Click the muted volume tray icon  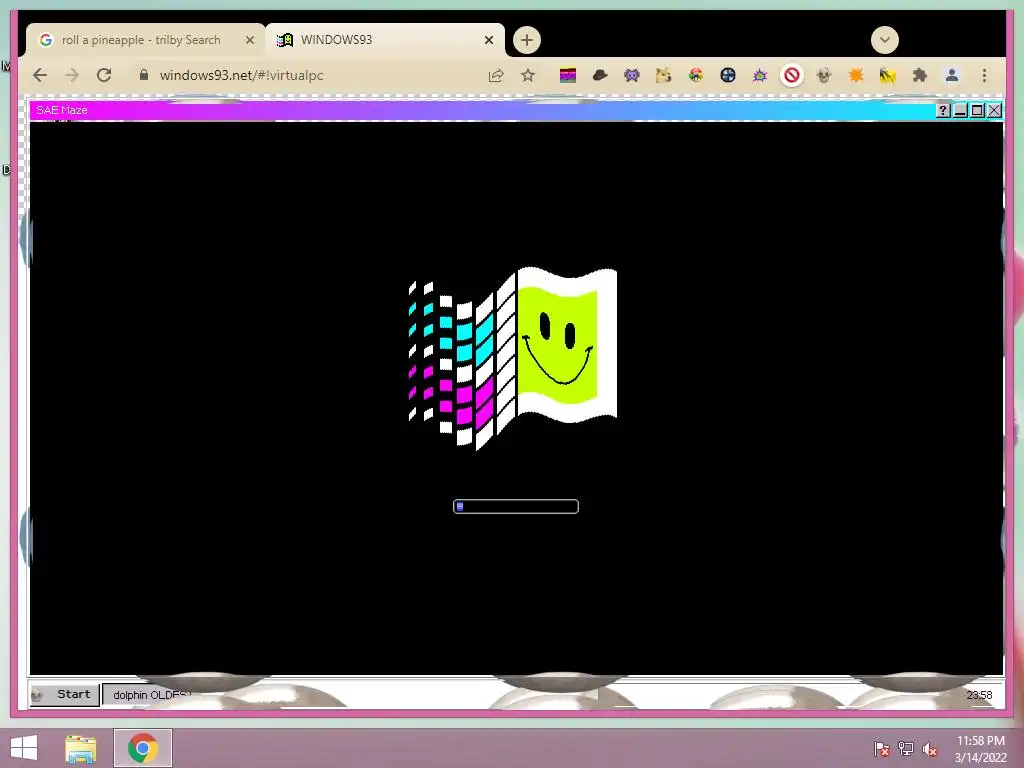point(929,749)
